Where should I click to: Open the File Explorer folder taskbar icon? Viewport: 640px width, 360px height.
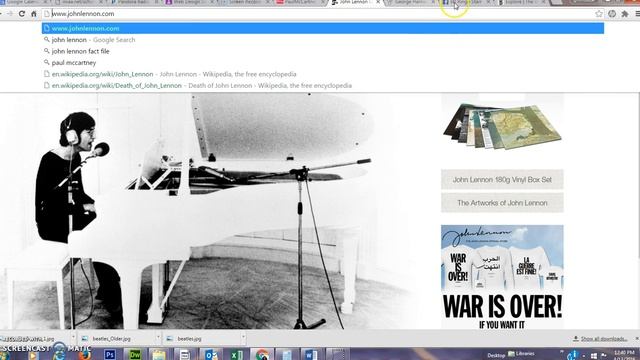tap(159, 354)
